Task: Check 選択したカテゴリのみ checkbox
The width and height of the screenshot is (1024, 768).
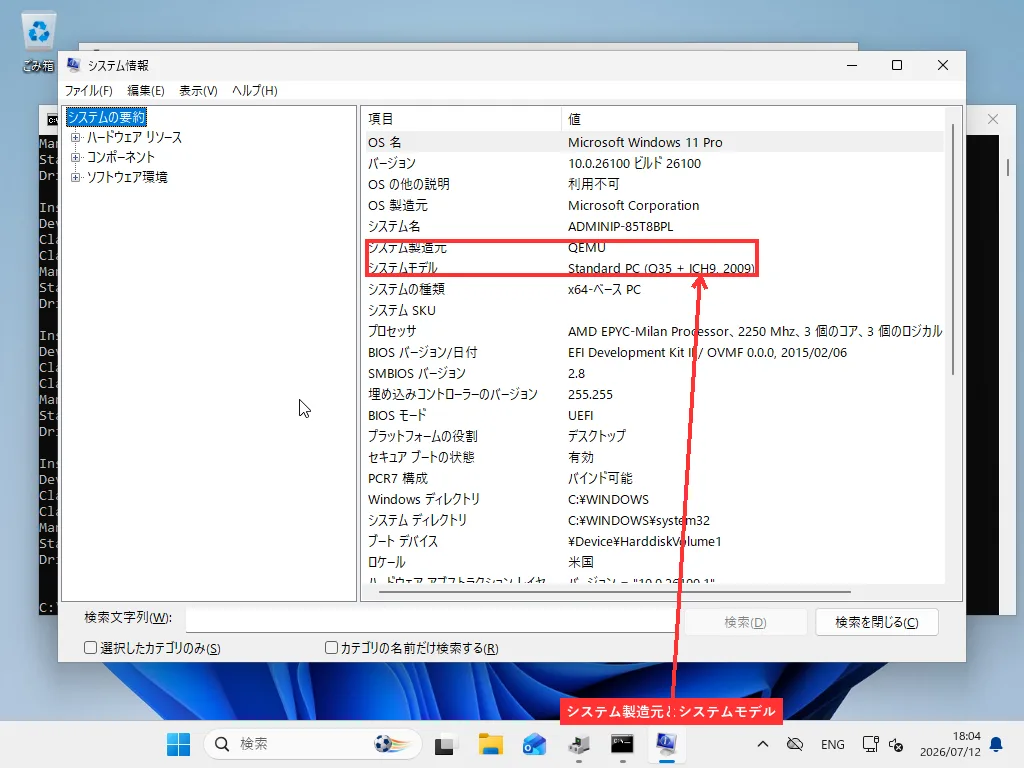Action: pyautogui.click(x=91, y=648)
